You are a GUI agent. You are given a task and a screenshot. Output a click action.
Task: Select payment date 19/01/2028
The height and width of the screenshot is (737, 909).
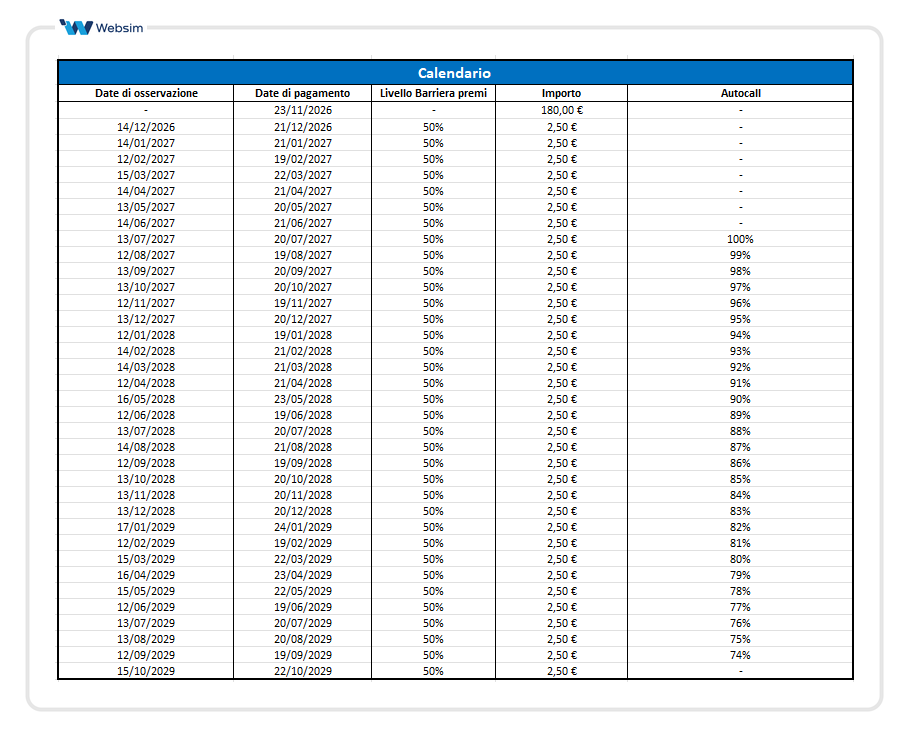click(303, 335)
